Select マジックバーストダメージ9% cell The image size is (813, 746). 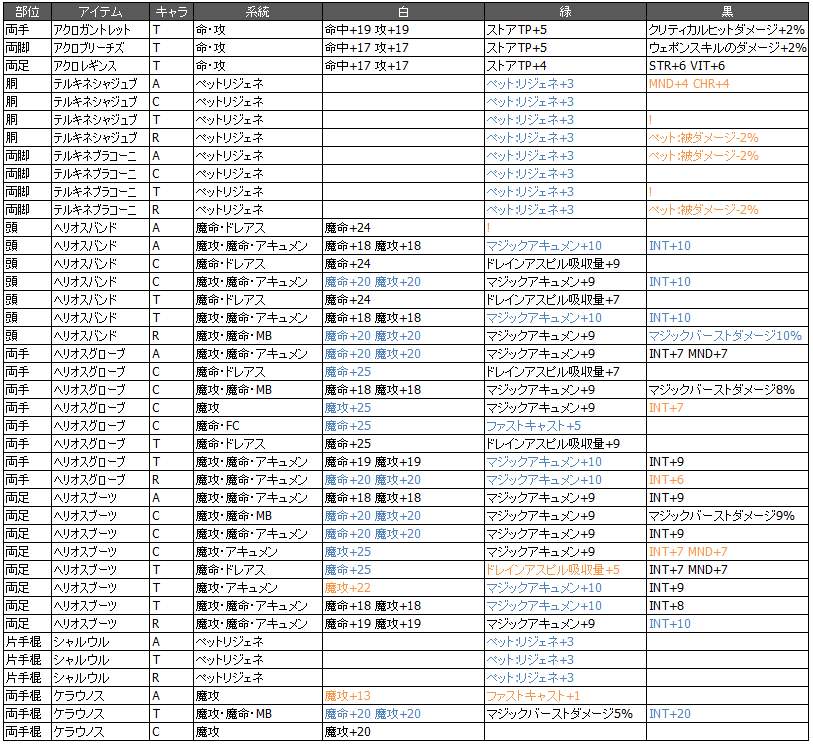click(727, 516)
